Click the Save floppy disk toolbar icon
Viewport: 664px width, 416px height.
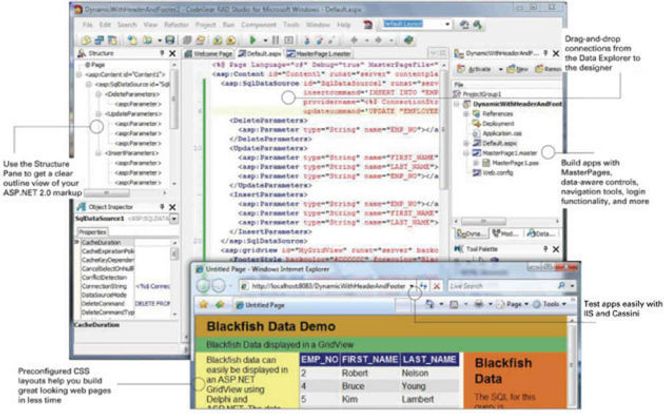point(170,40)
